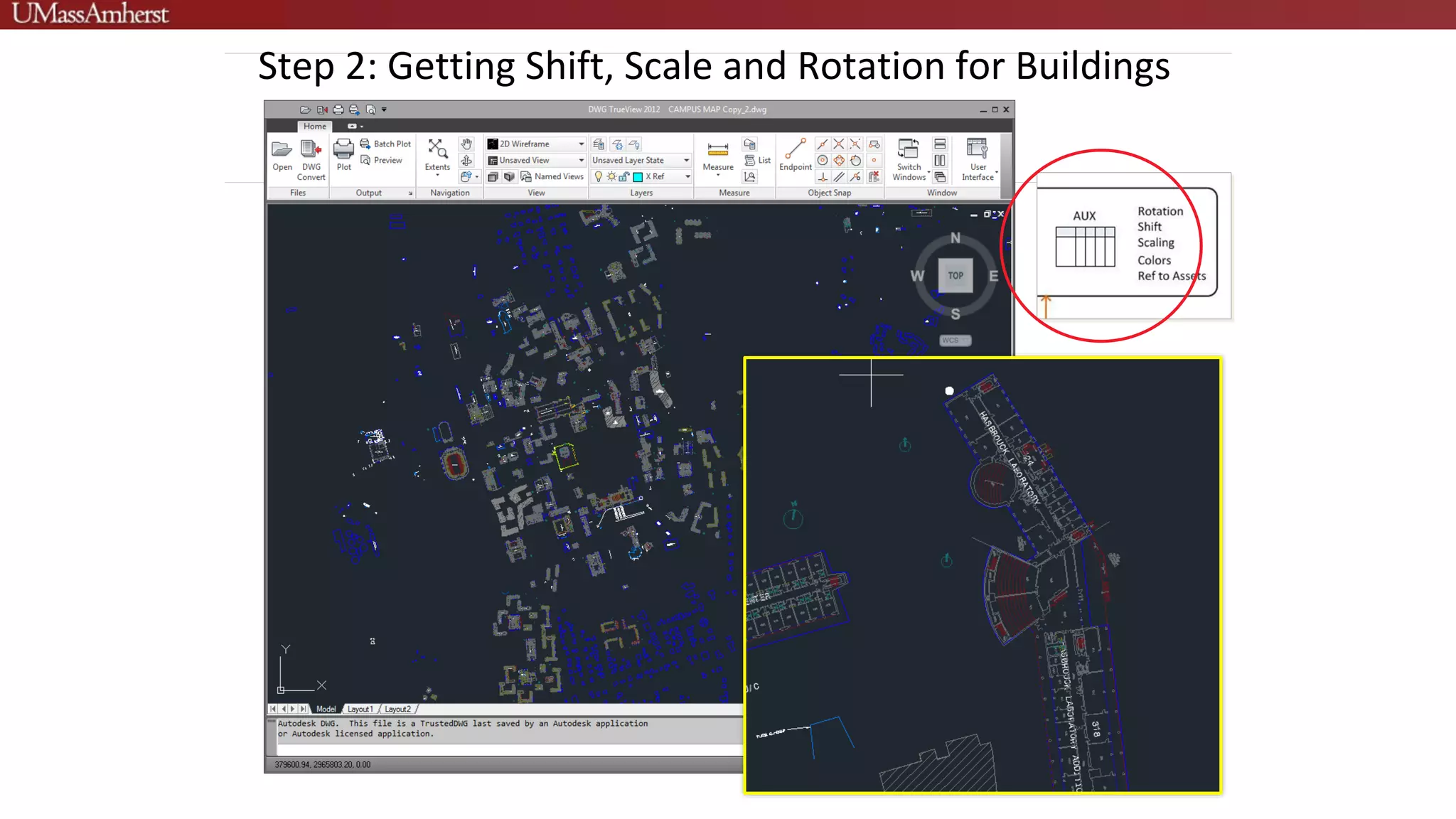Click the N compass direction on ViewCube
The width and height of the screenshot is (1456, 819).
click(x=955, y=238)
